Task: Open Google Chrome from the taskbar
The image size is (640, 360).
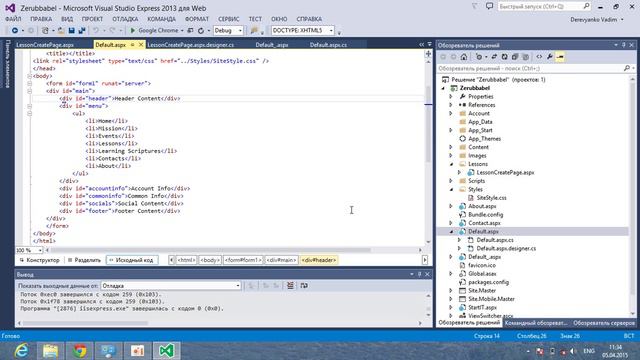Action: (80, 351)
